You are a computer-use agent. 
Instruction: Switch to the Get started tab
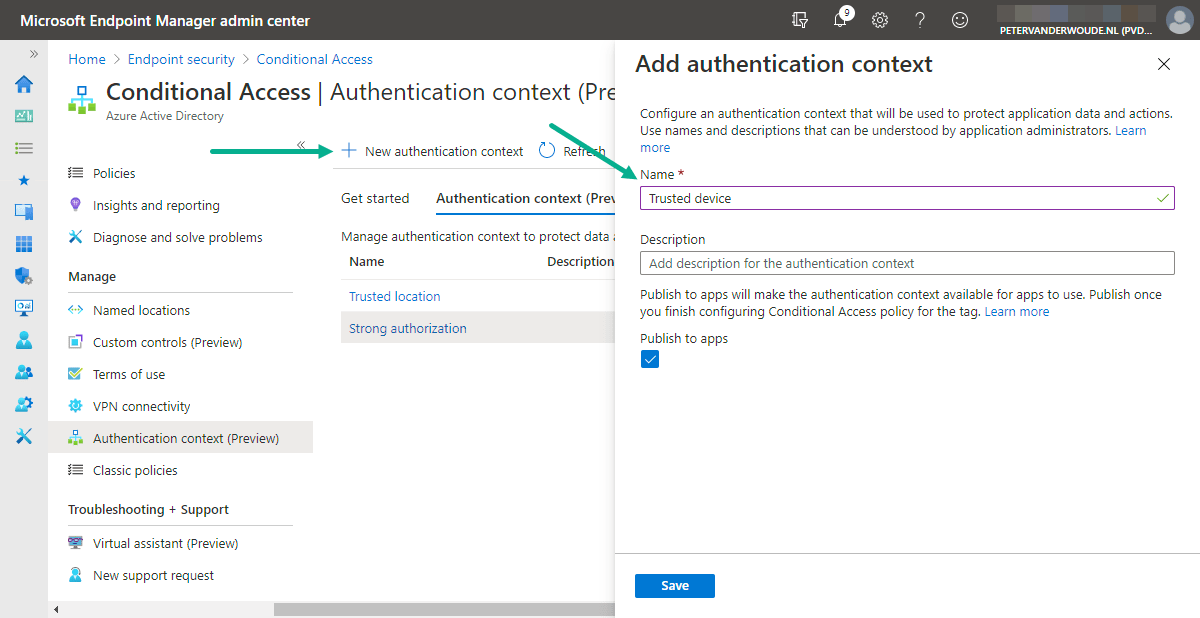375,198
